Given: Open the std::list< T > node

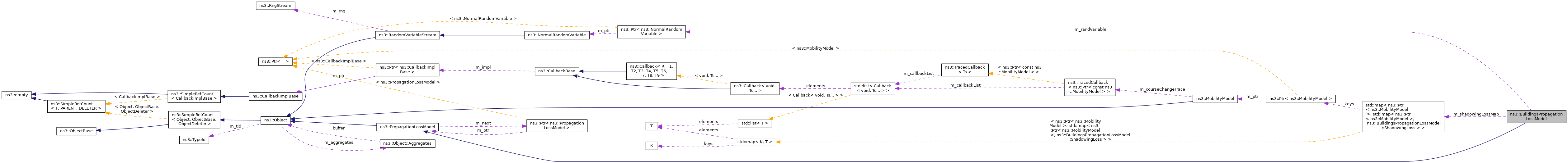Looking at the screenshot, I should (x=755, y=124).
